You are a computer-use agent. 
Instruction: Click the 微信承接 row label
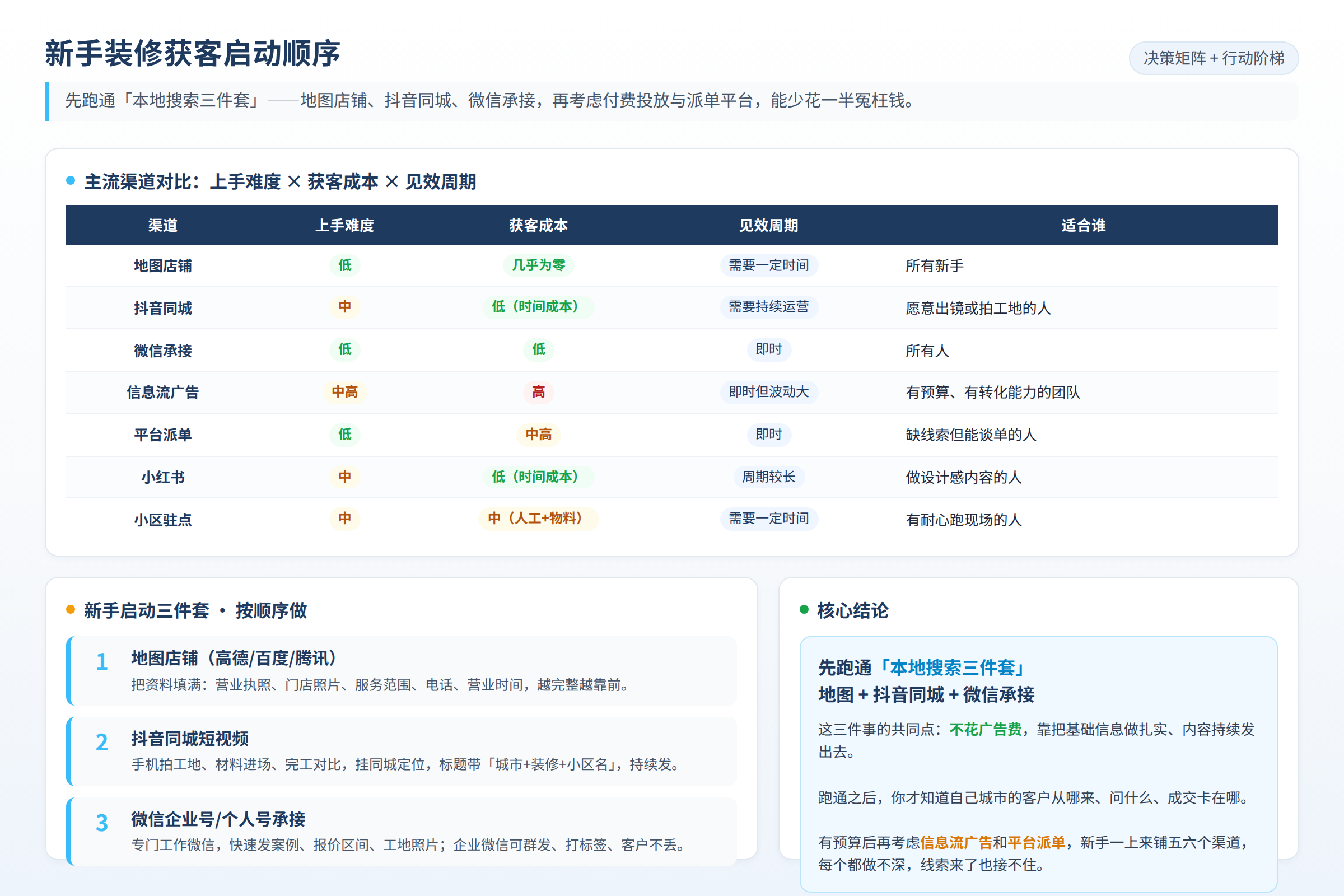click(x=163, y=351)
